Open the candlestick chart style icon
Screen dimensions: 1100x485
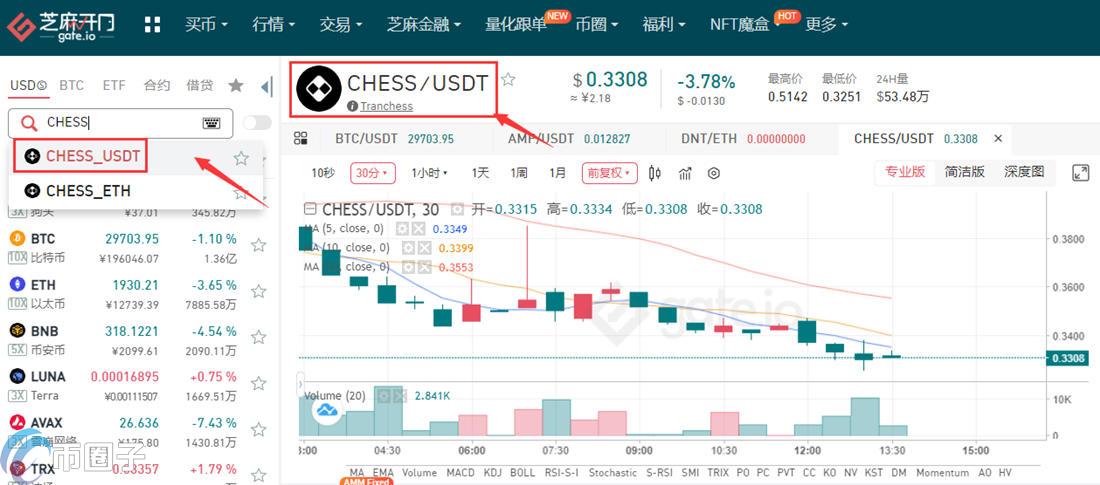pos(655,173)
